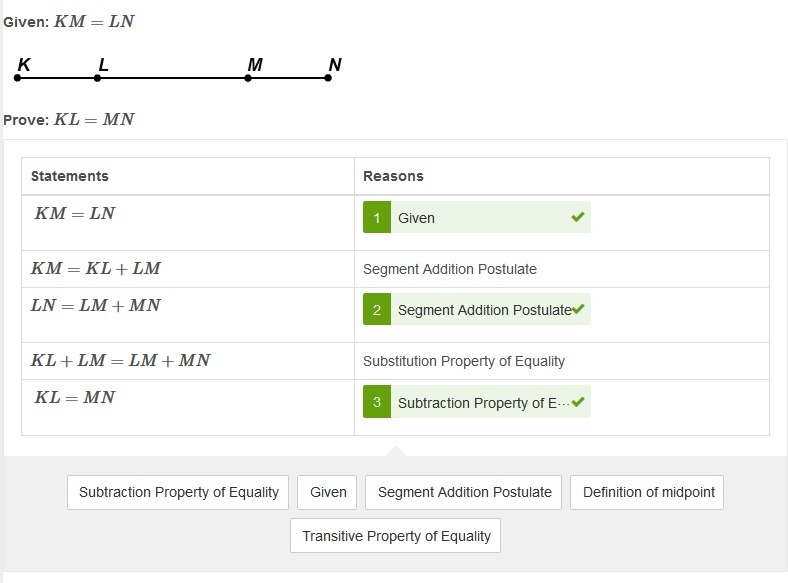
Task: Choose the Given tile from the answer bank
Action: (327, 492)
